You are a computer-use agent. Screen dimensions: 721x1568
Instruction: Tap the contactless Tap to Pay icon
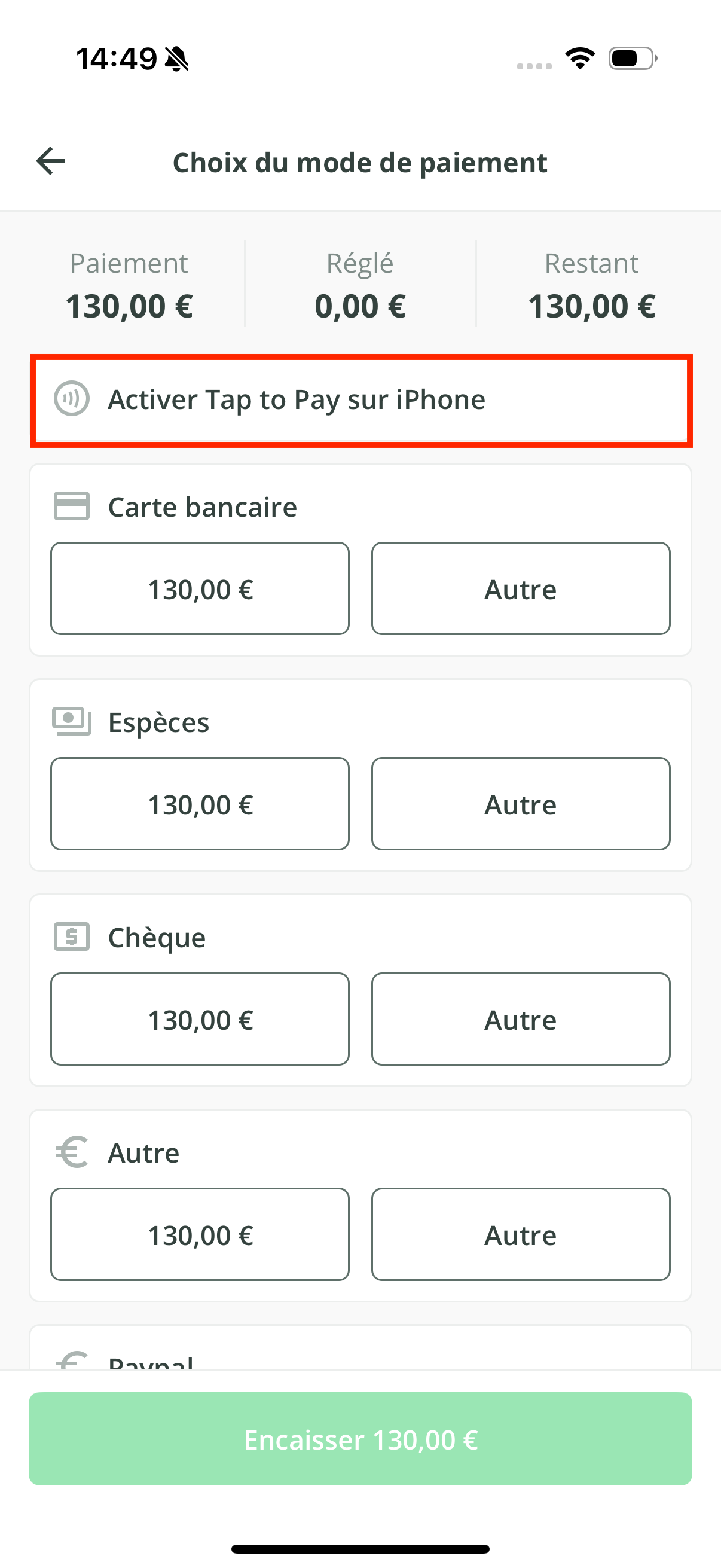pos(72,399)
